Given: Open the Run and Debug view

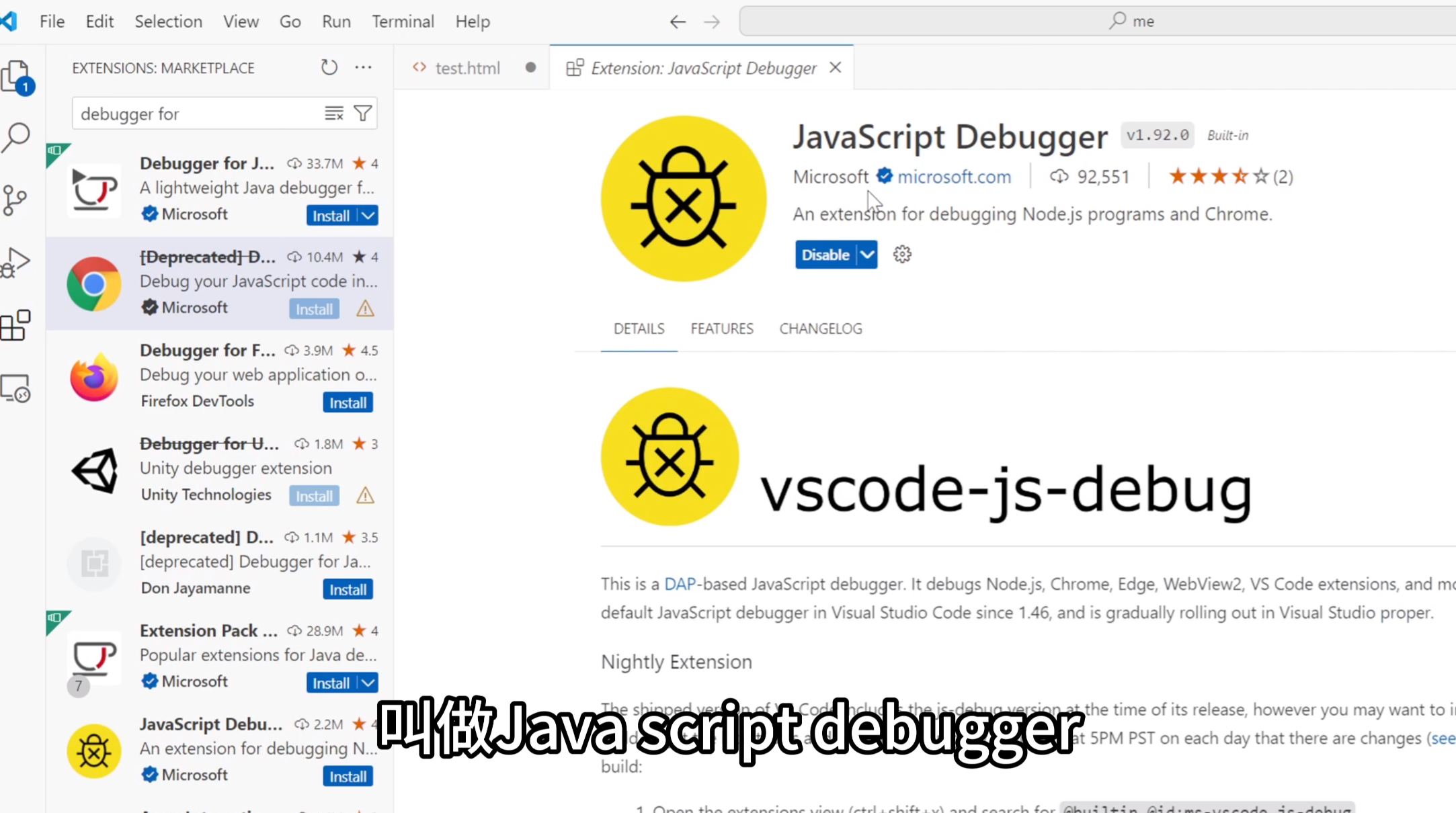Looking at the screenshot, I should click(x=16, y=262).
